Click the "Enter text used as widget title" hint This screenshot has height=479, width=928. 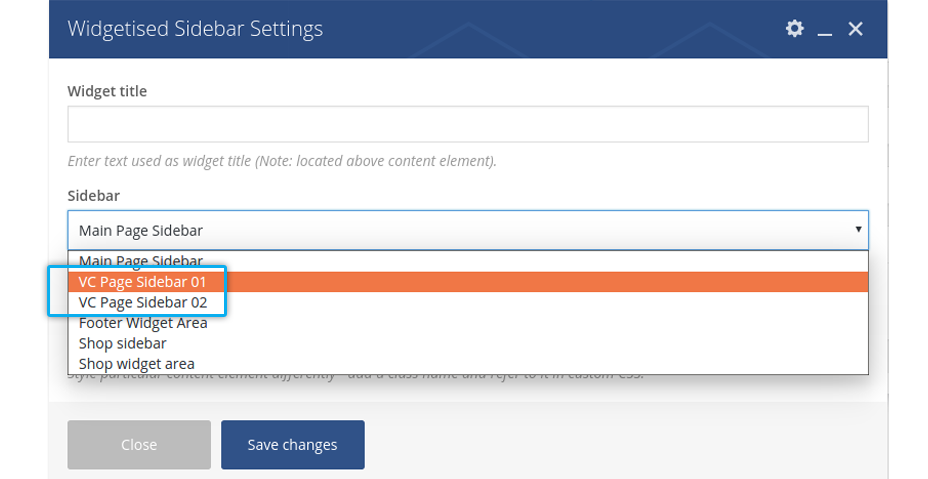pyautogui.click(x=282, y=161)
